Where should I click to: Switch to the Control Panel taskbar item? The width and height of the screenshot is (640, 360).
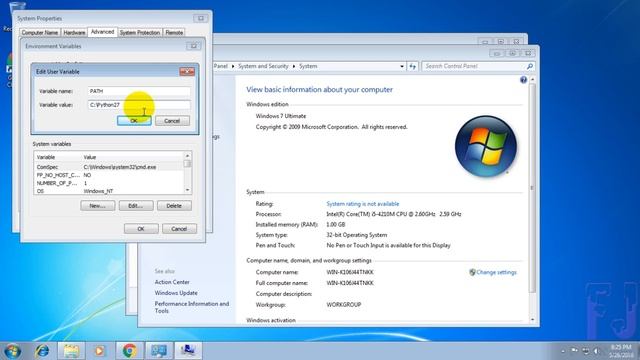(x=159, y=351)
